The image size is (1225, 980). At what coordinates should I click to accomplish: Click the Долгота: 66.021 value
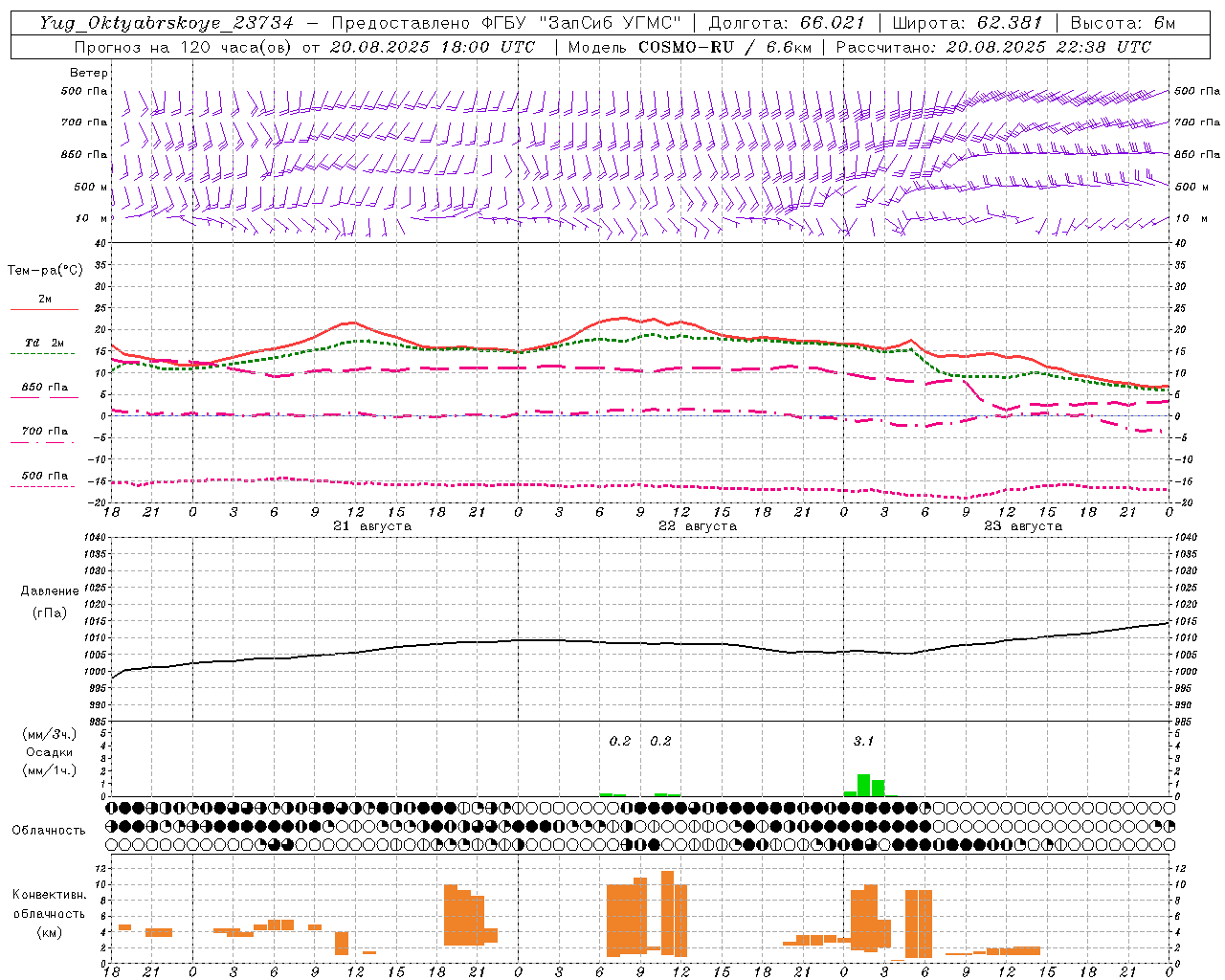point(787,23)
